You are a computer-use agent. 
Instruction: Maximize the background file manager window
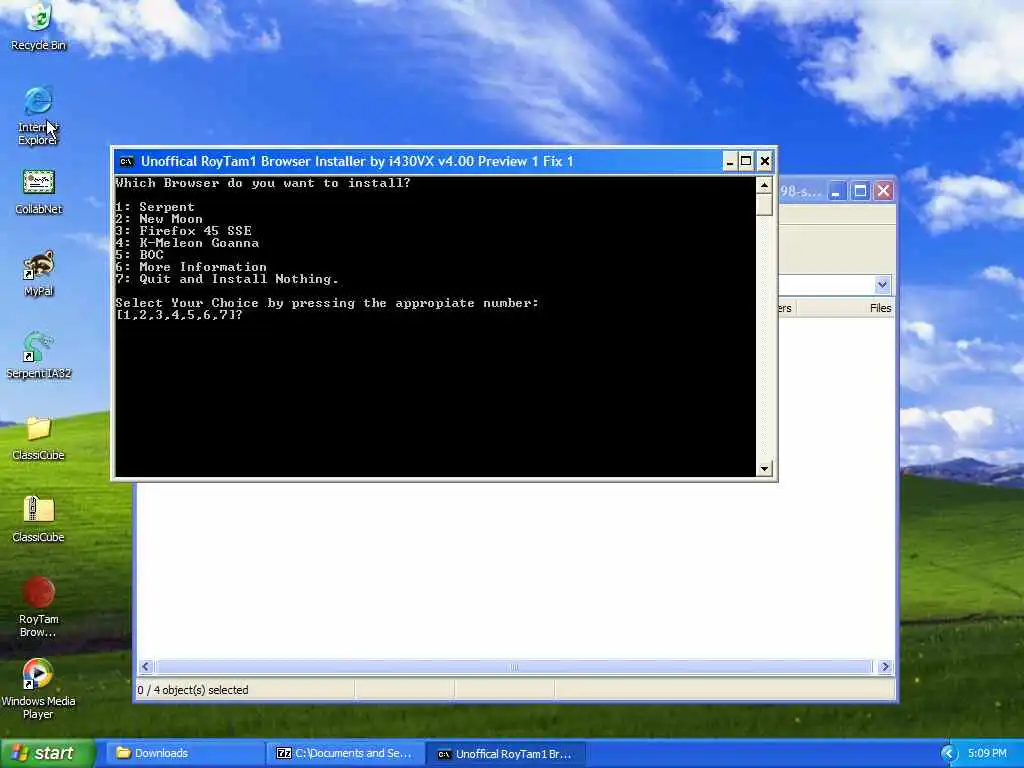pos(860,191)
